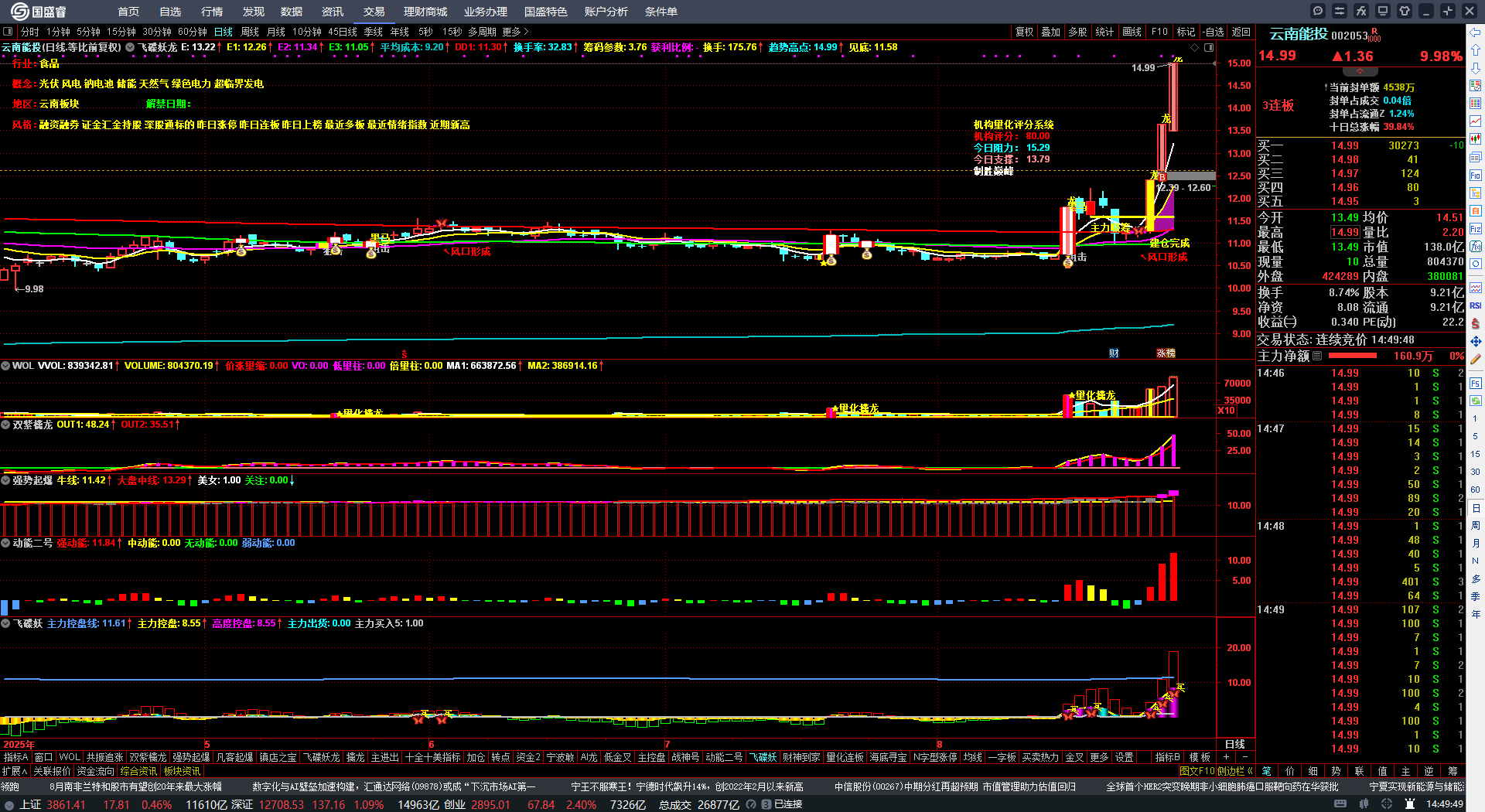Open the 行情 menu

point(212,12)
